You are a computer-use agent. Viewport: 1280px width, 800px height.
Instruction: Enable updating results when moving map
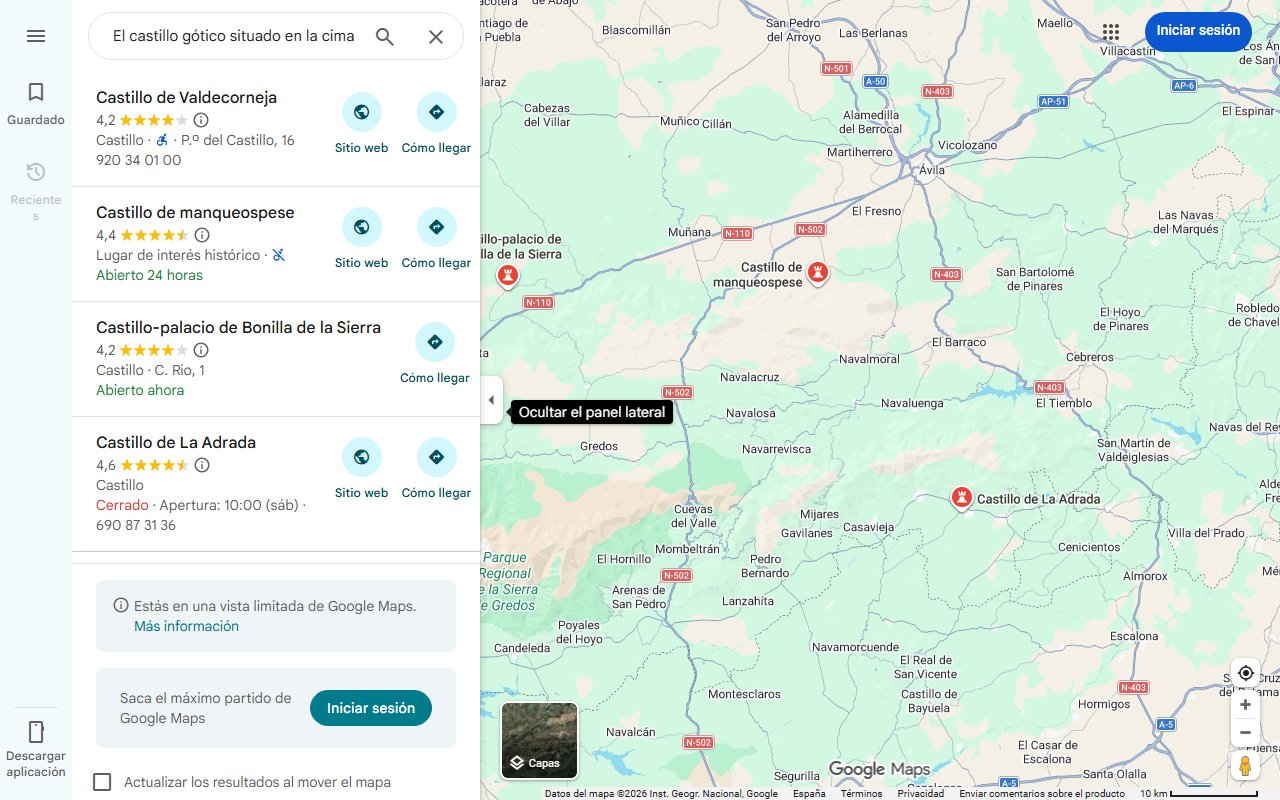pos(102,782)
